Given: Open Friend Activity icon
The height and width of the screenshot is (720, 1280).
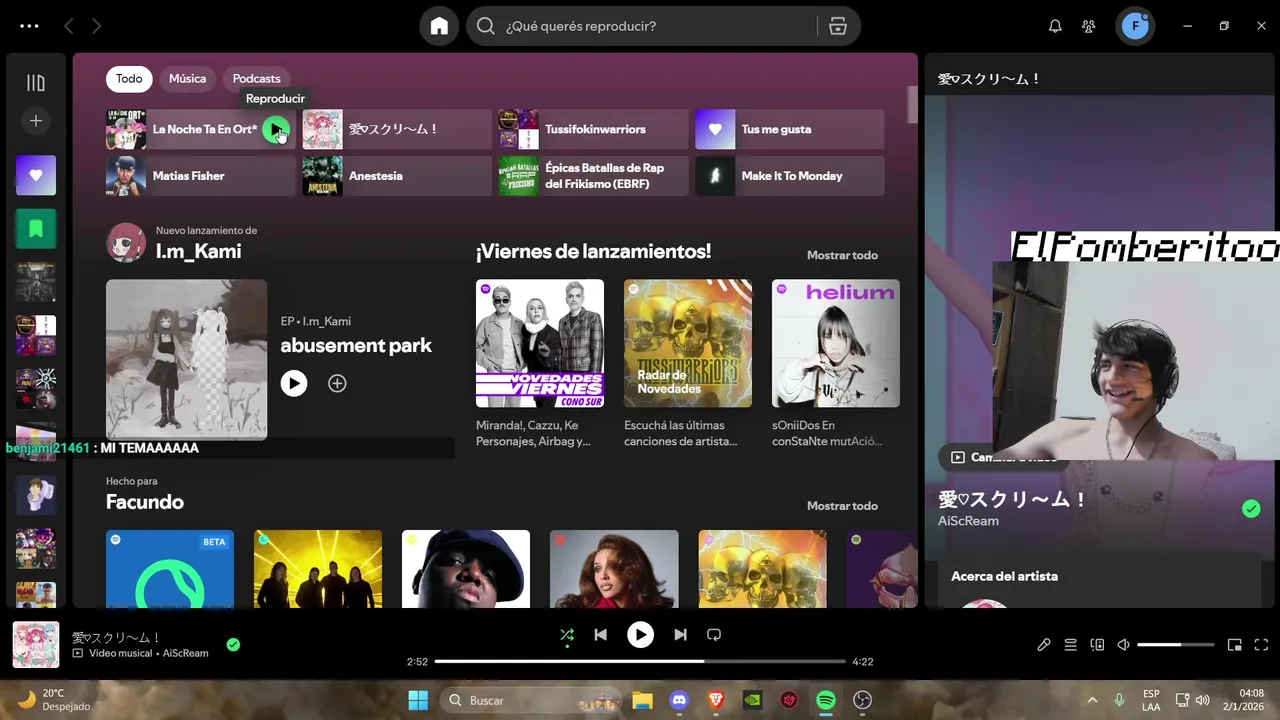Looking at the screenshot, I should (1089, 26).
